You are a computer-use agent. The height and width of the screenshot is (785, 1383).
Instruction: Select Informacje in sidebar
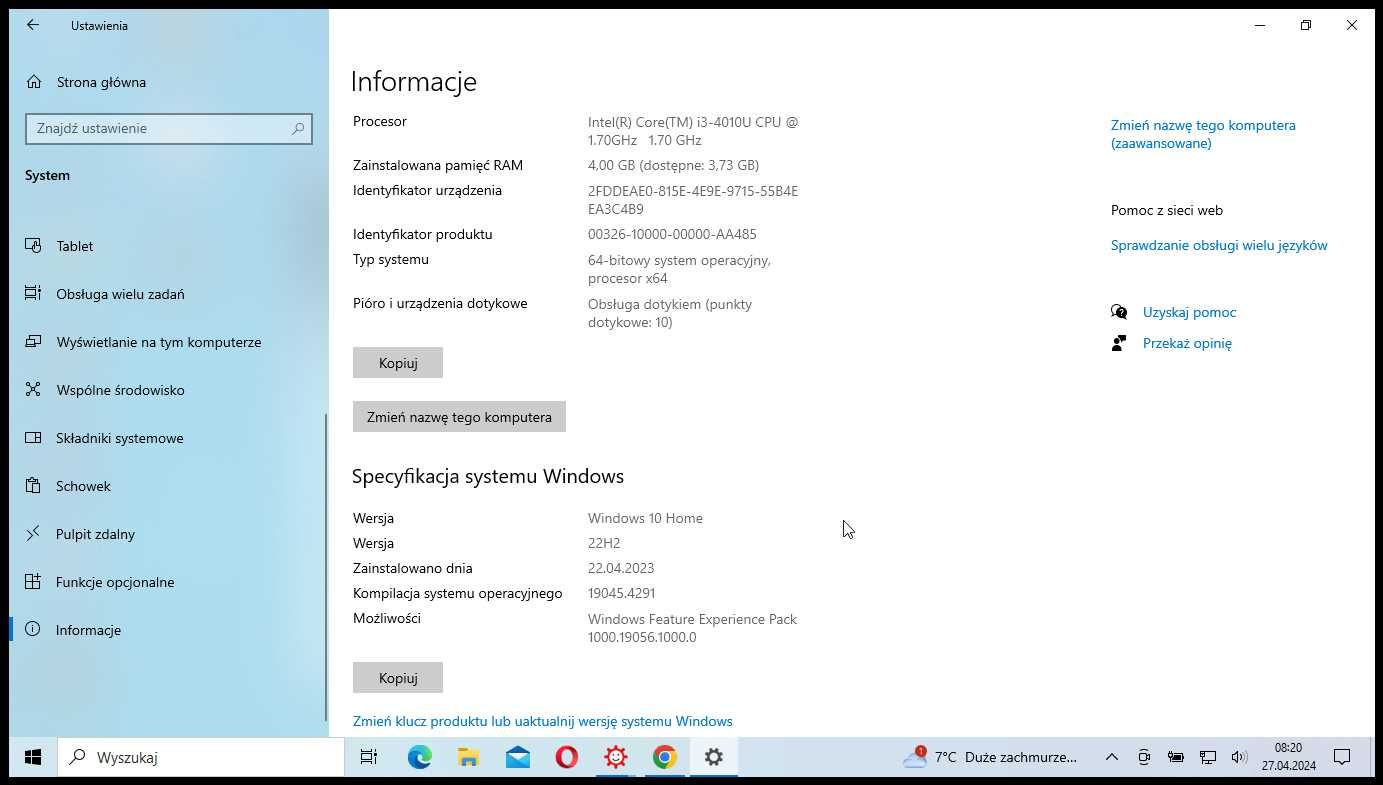click(x=88, y=630)
